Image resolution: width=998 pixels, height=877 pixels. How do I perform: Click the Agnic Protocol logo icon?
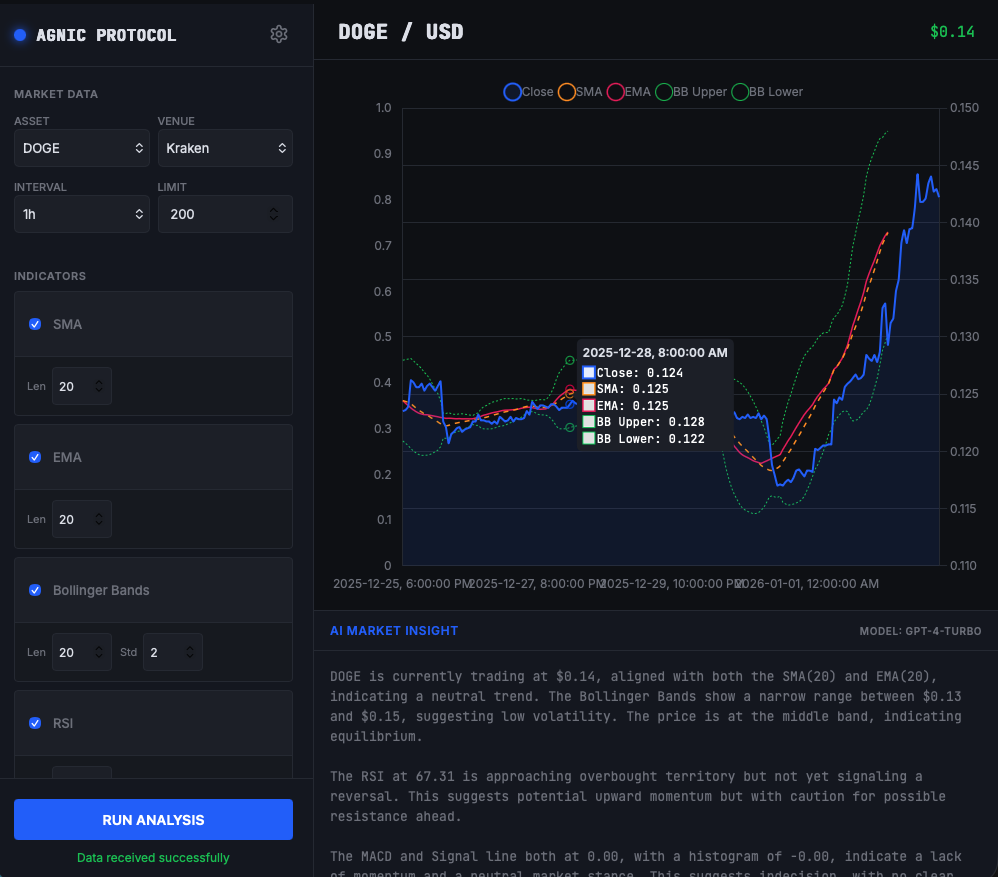(x=19, y=34)
